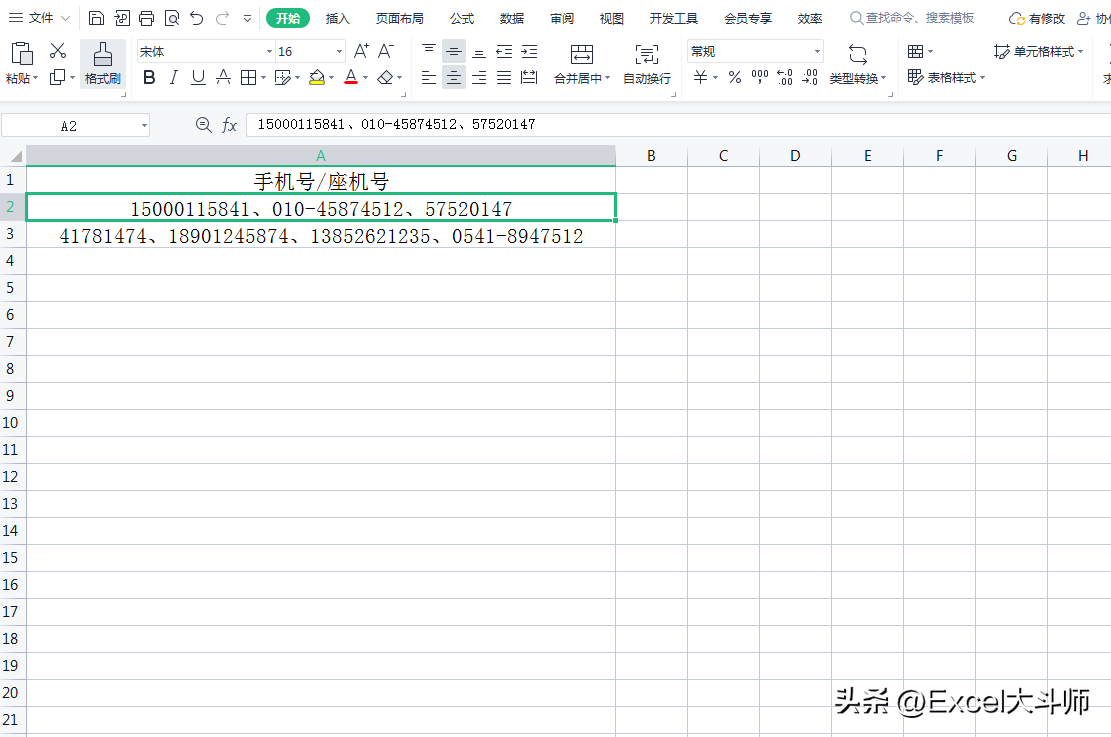Click the Justify alignment icon

click(504, 77)
